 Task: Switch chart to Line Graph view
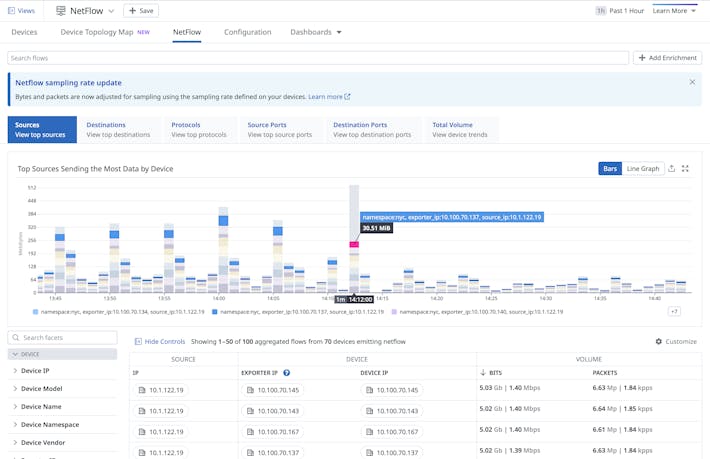pos(642,169)
